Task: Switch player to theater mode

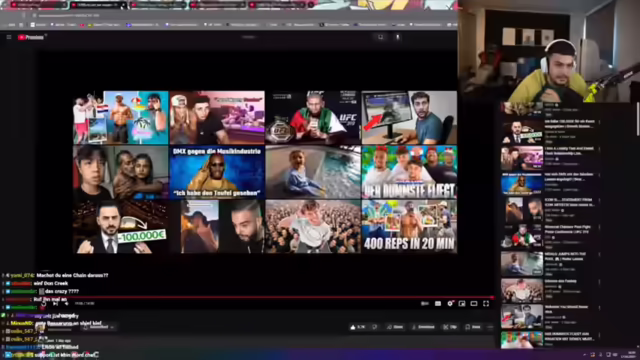Action: [x=474, y=303]
